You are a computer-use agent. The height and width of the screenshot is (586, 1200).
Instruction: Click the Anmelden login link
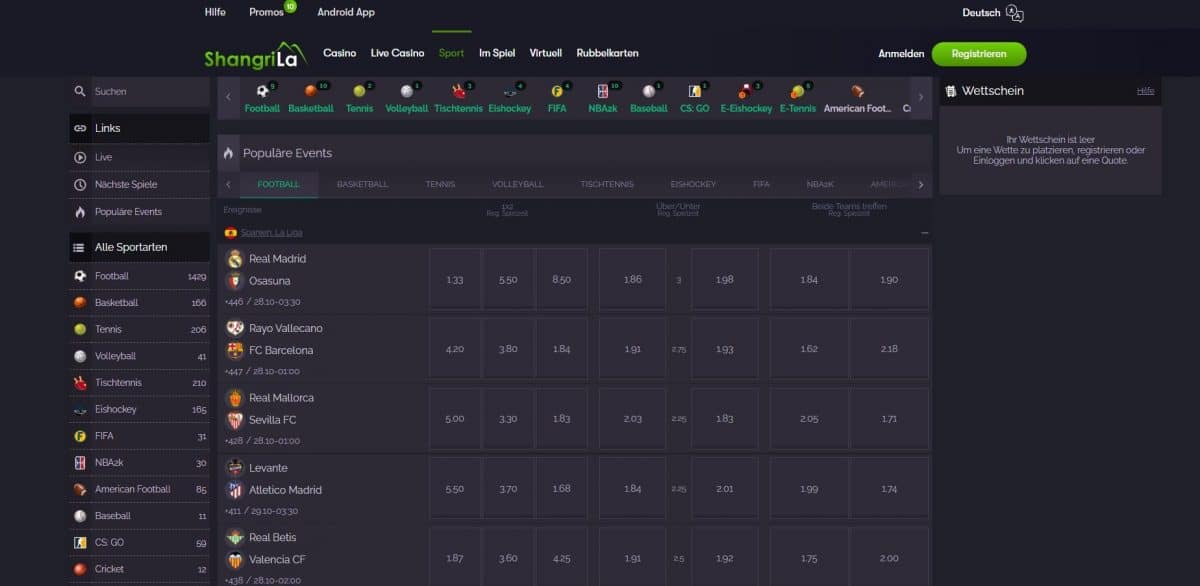901,54
